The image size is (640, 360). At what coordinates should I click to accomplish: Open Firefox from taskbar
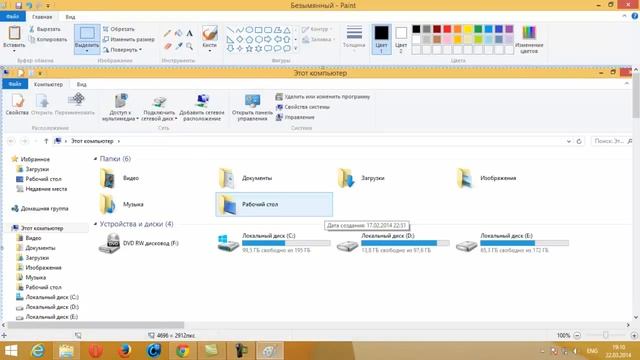tap(124, 351)
